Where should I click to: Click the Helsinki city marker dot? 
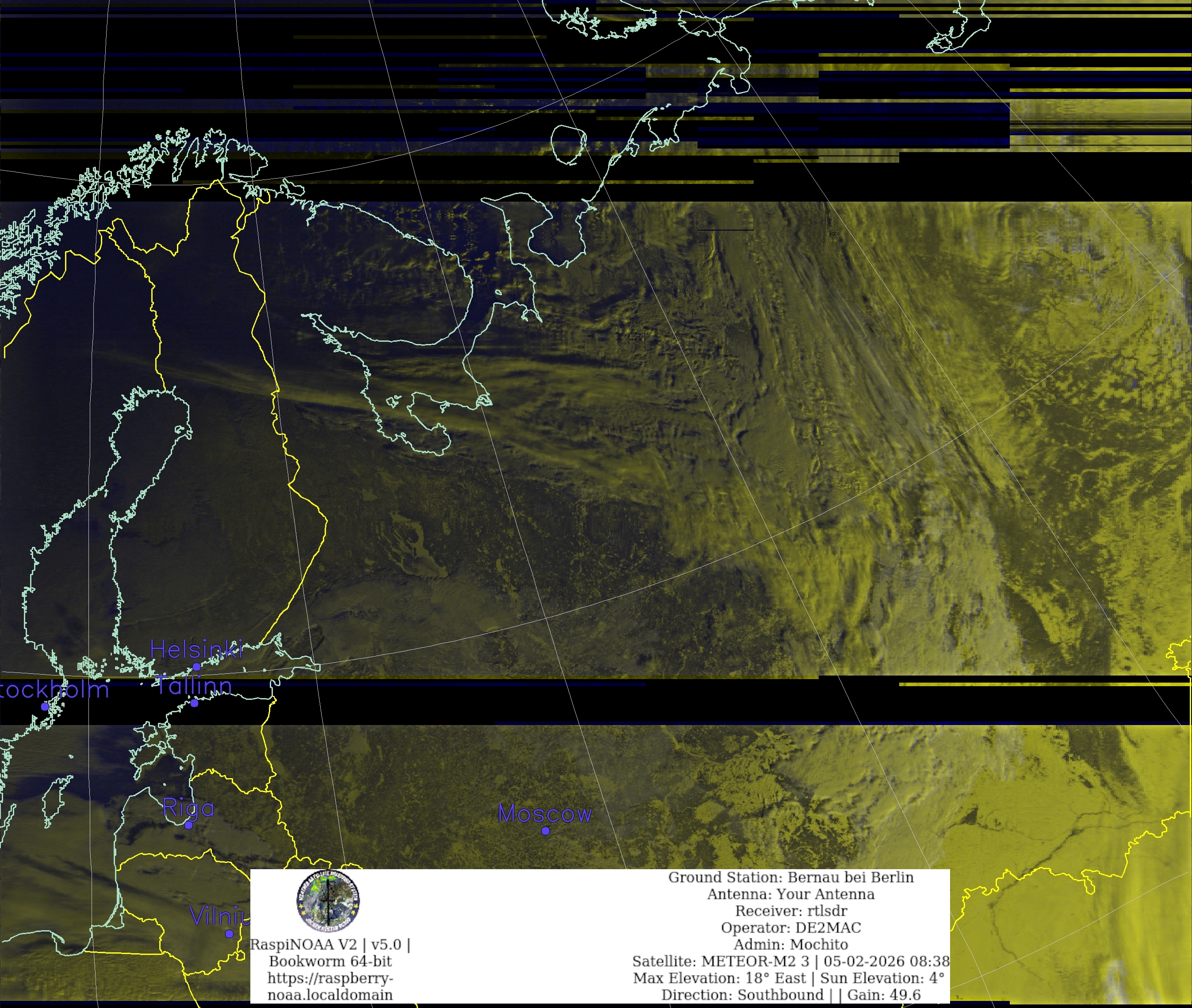point(197,667)
